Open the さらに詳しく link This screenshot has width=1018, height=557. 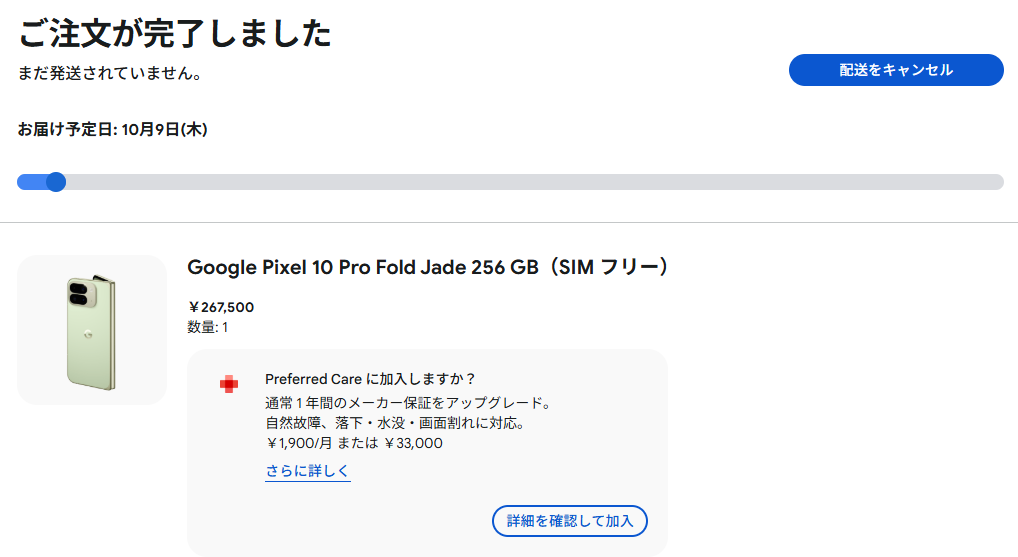[307, 471]
